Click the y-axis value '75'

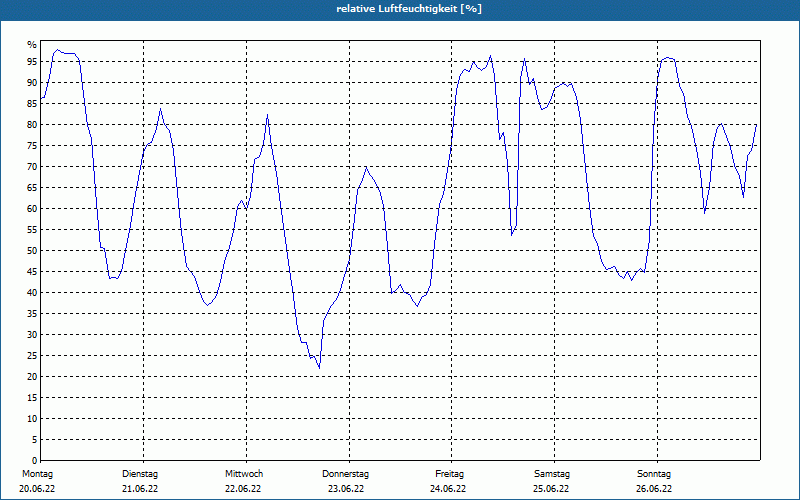coord(32,145)
